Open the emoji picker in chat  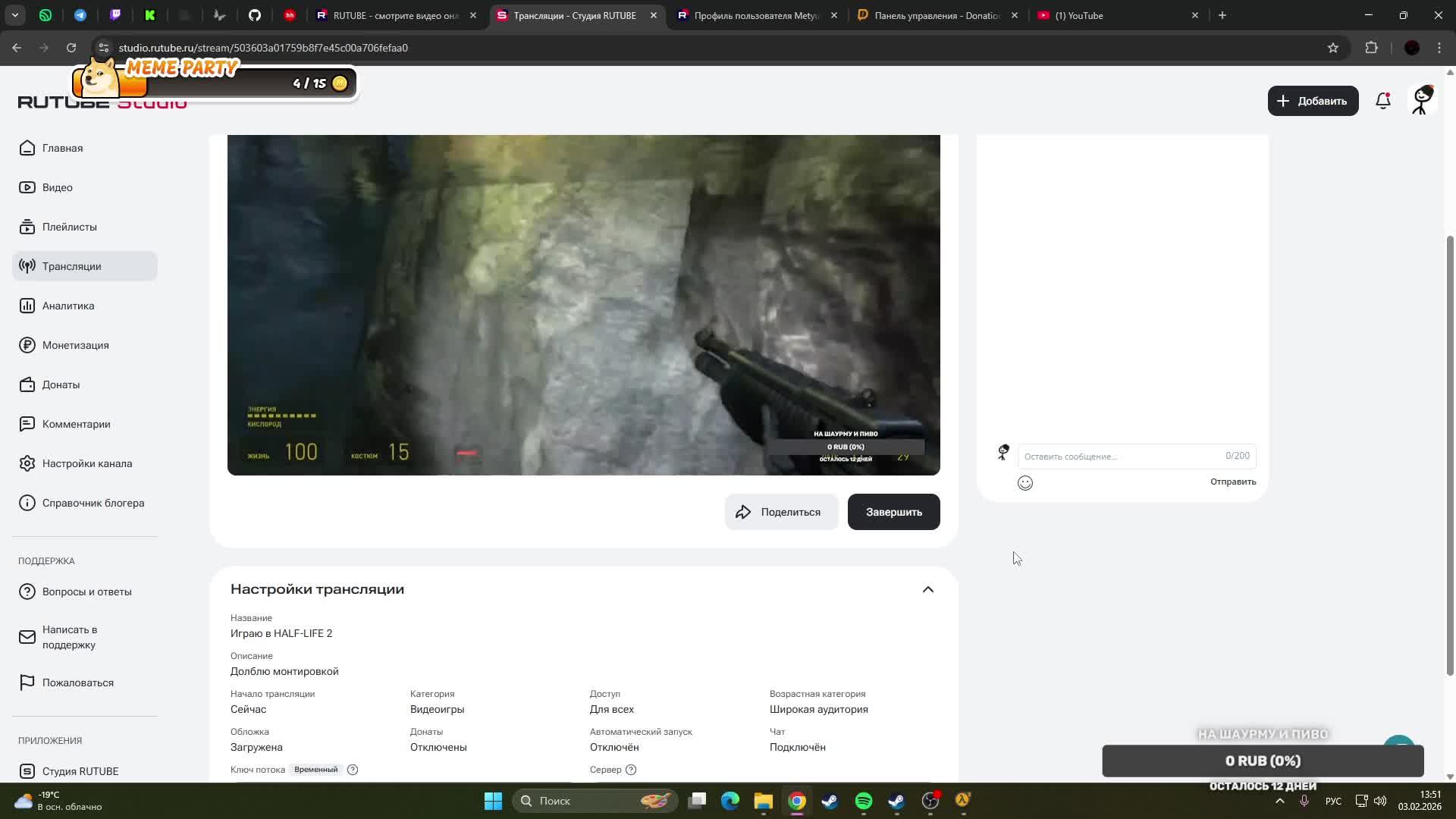(x=1025, y=483)
